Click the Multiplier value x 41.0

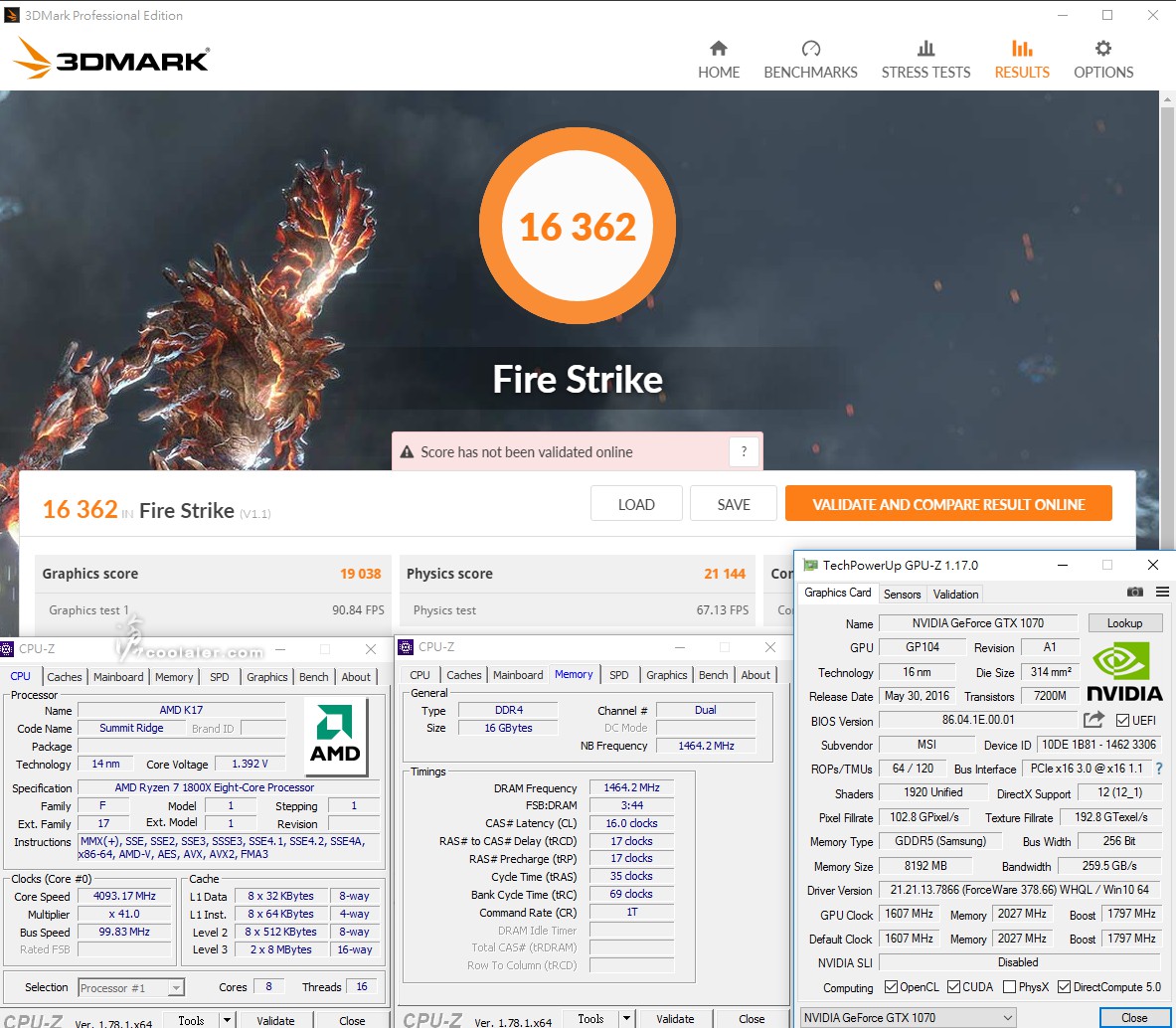tap(124, 914)
